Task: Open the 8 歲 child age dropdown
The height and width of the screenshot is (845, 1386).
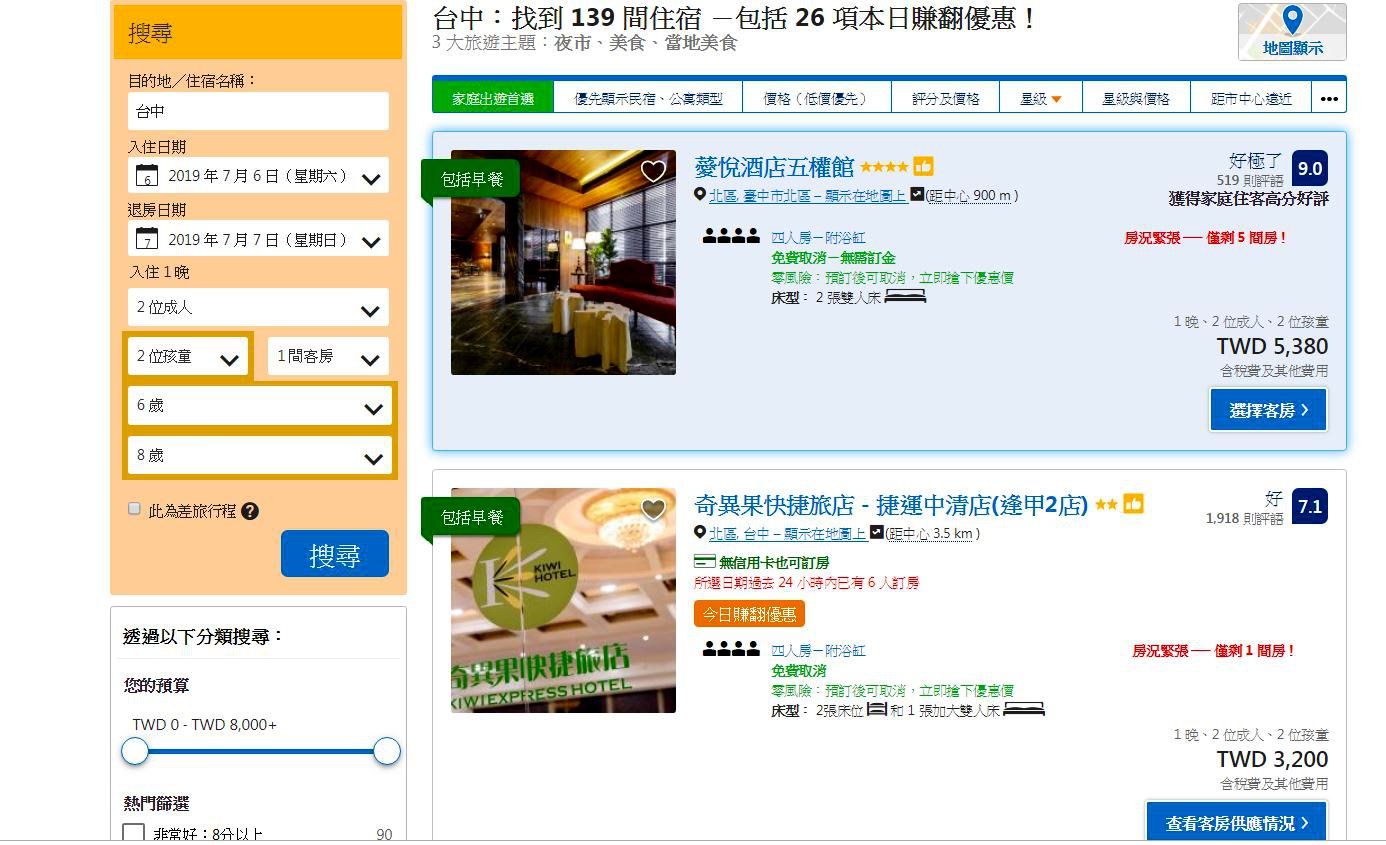Action: [260, 456]
